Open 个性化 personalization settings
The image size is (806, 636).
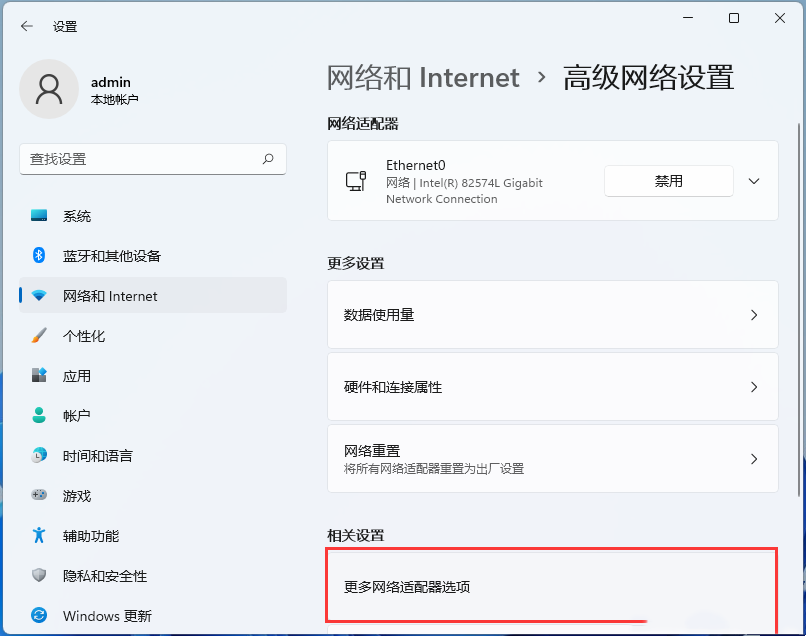click(38, 335)
